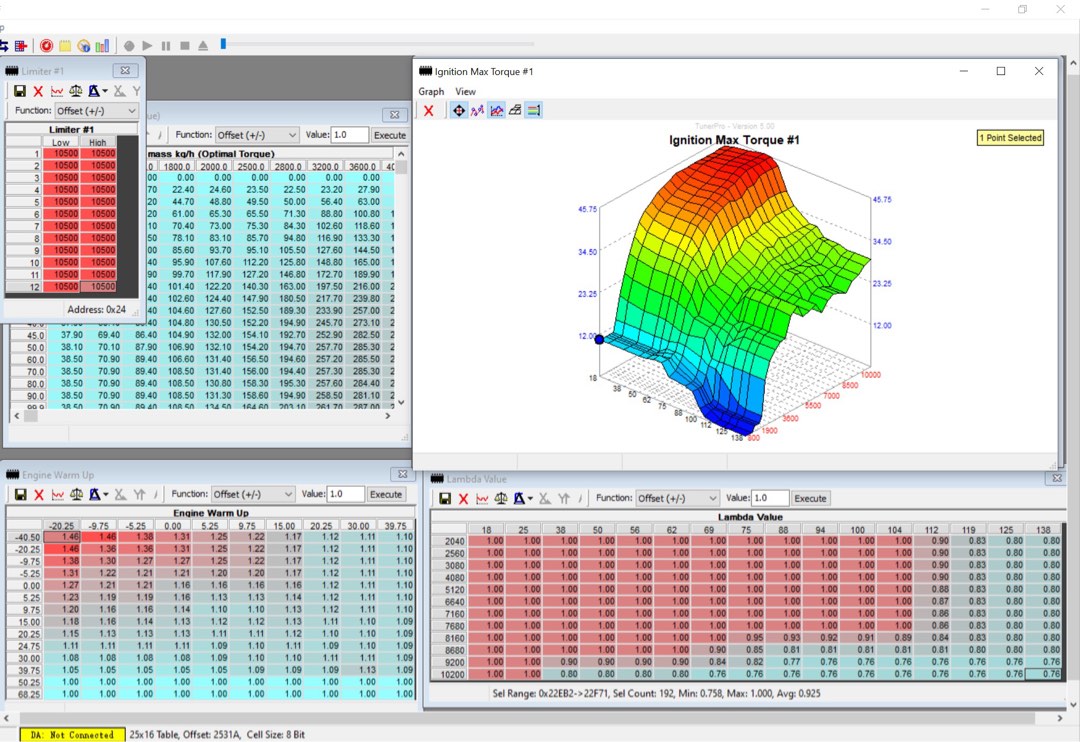Toggle the color legend bars in graph toolbar
Image resolution: width=1080 pixels, height=742 pixels.
click(x=534, y=111)
